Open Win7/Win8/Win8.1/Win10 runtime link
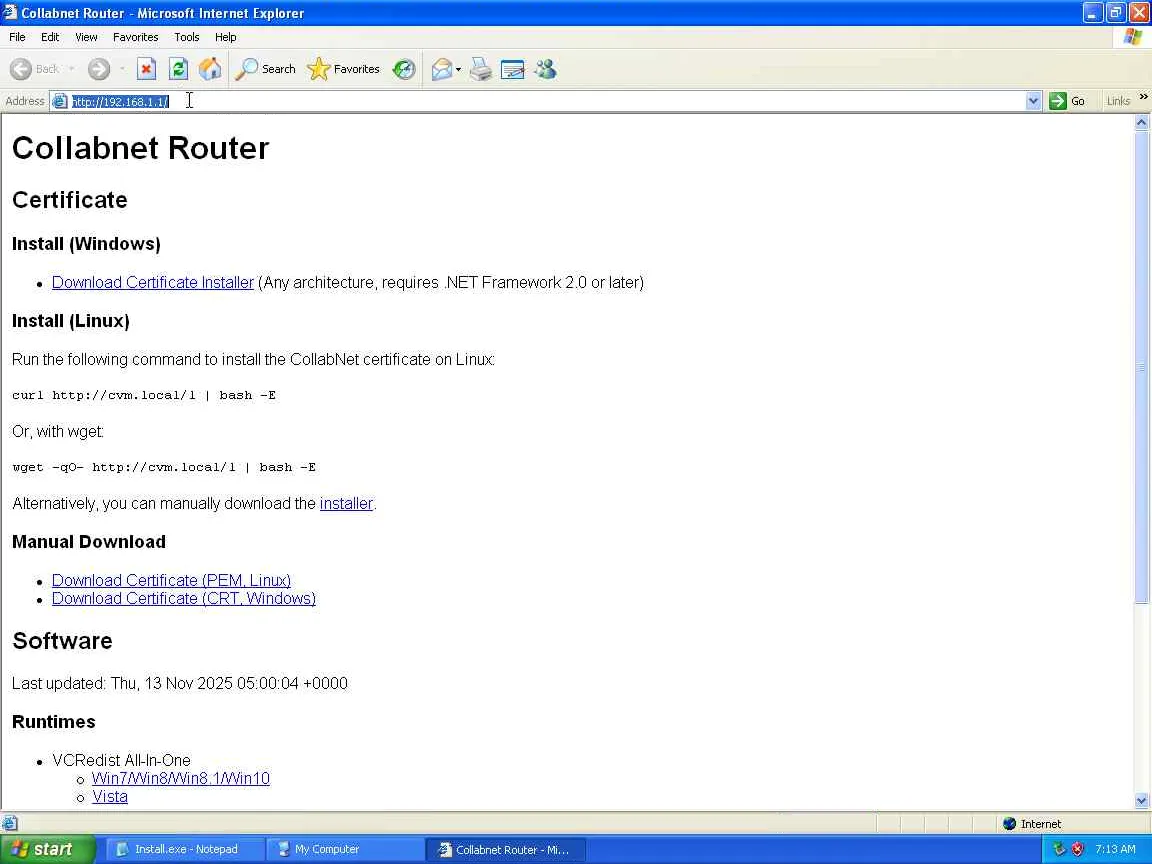 point(181,778)
